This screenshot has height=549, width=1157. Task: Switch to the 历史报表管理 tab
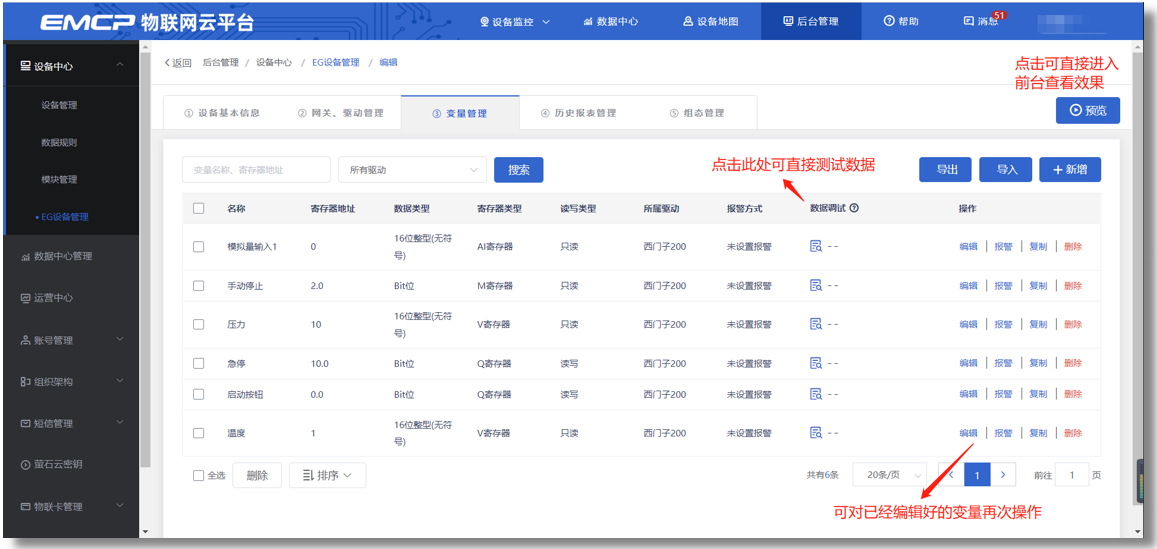point(578,113)
